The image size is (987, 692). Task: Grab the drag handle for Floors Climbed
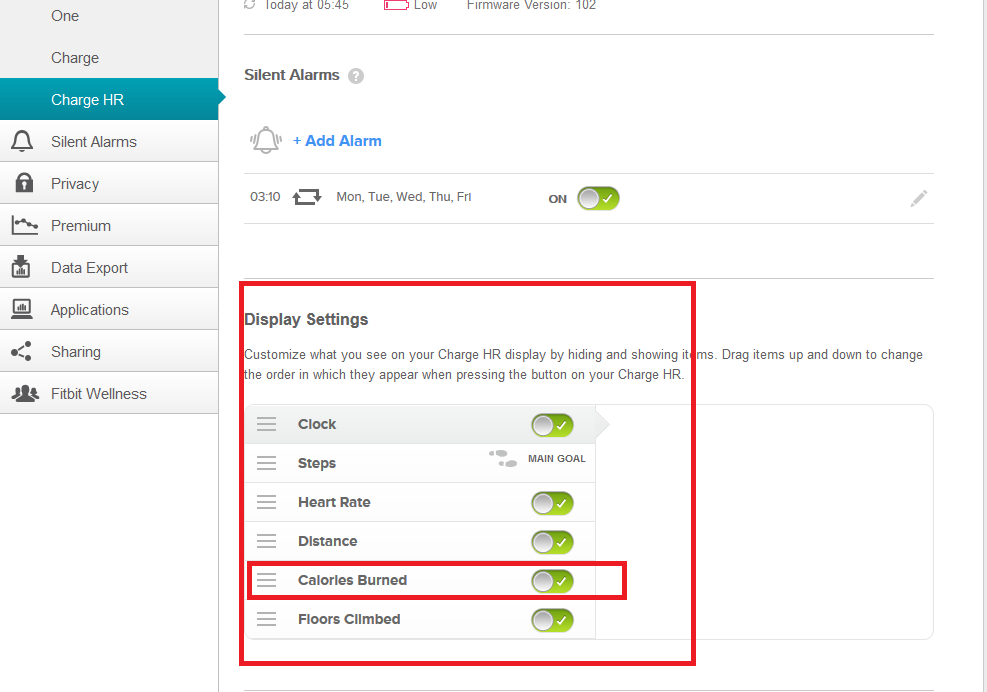click(x=266, y=619)
